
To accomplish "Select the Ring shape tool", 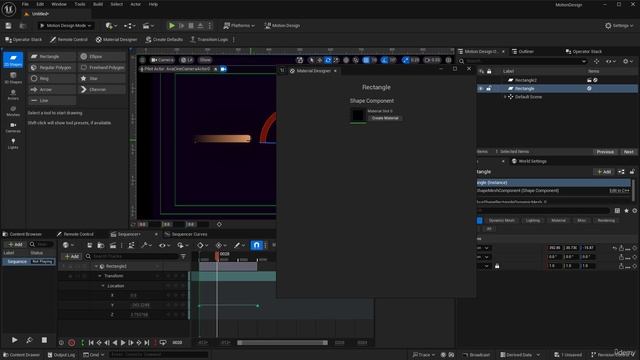I will [52, 78].
